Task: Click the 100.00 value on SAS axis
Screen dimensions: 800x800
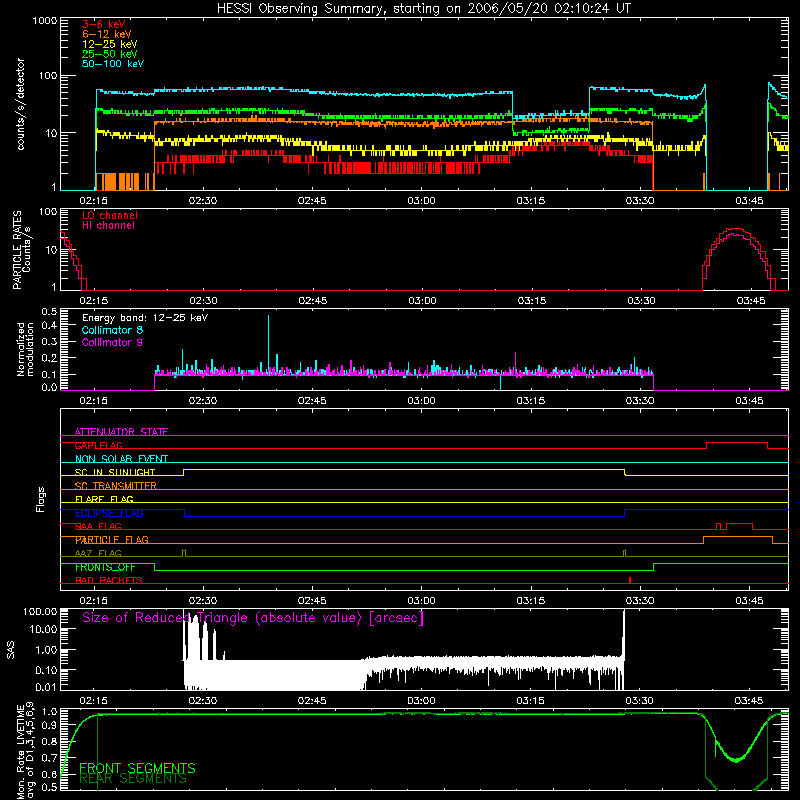Action: coord(40,611)
